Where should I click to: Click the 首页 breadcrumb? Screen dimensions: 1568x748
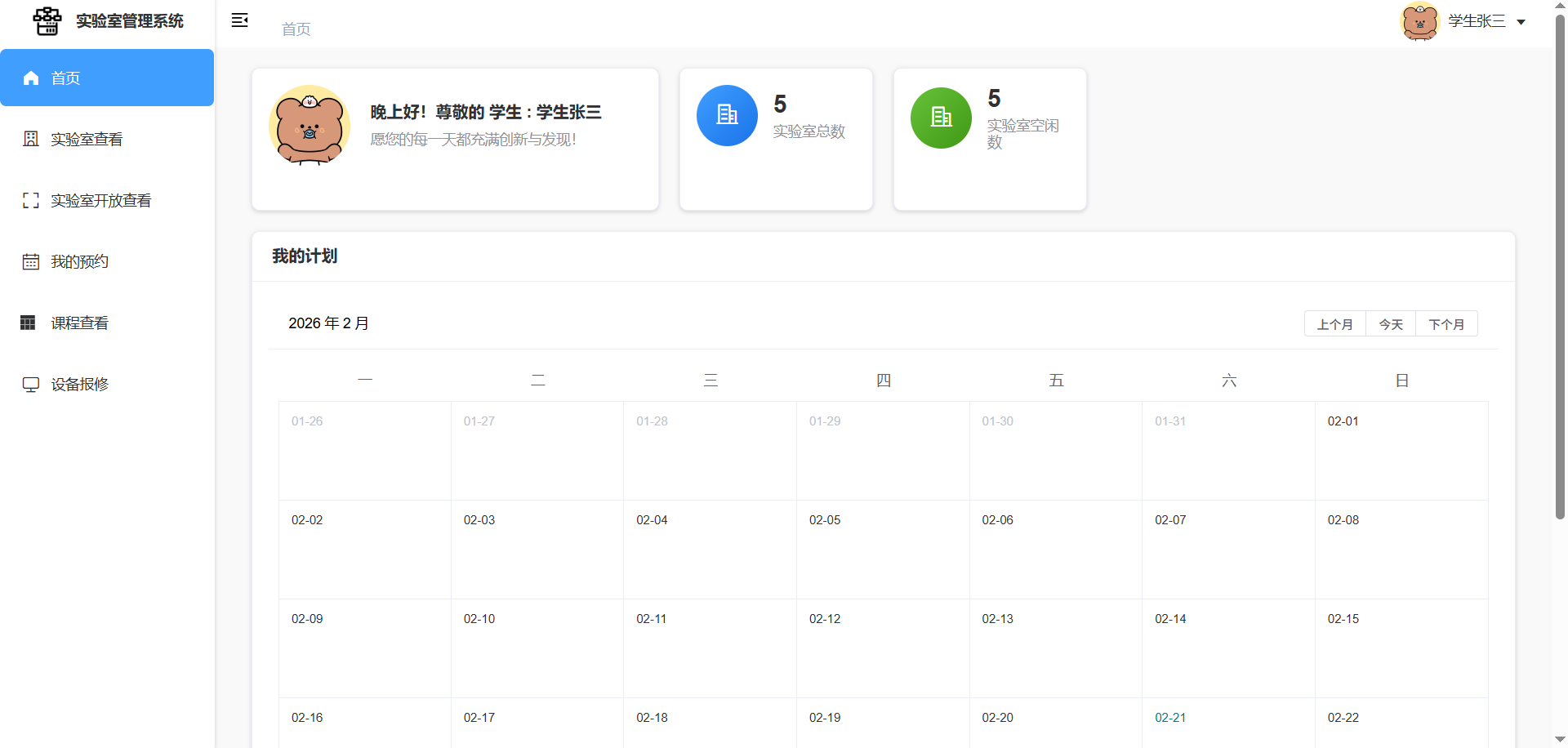click(296, 29)
